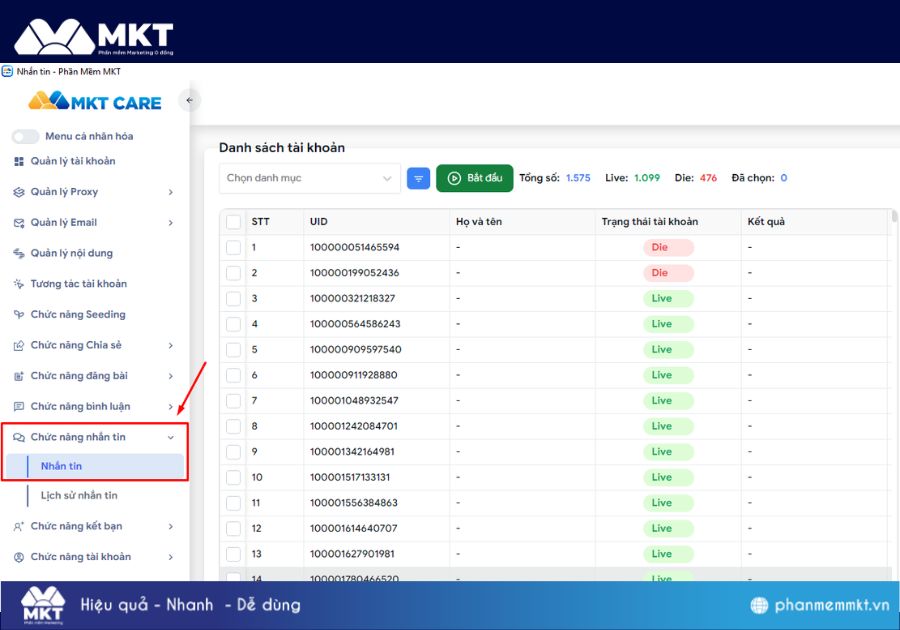Select the Nhắn tin submenu item
This screenshot has height=630, width=900.
[x=62, y=466]
